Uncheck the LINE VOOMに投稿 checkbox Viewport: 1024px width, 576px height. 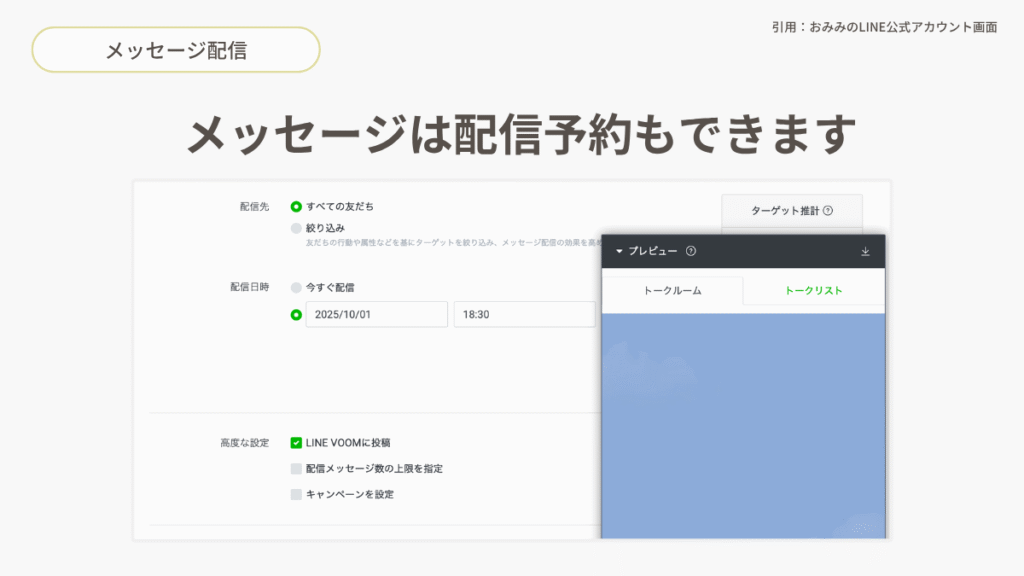click(x=296, y=442)
